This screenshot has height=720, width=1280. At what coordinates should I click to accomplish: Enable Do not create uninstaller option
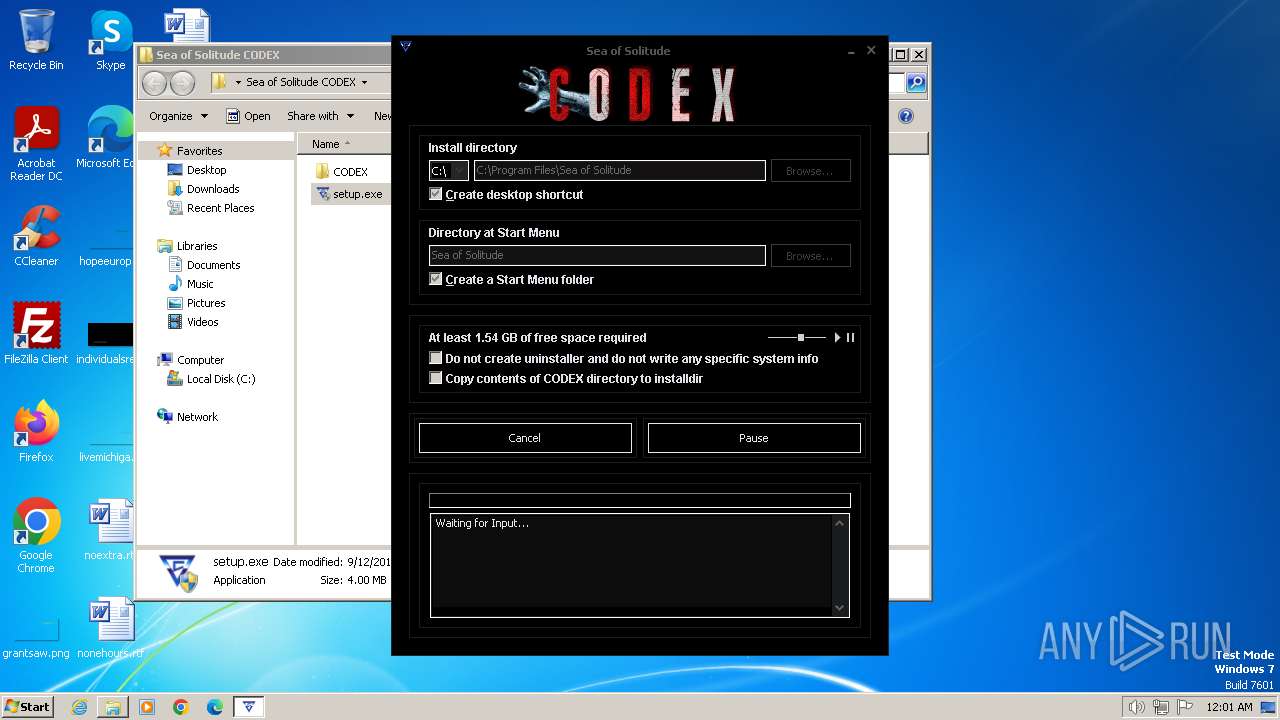436,358
